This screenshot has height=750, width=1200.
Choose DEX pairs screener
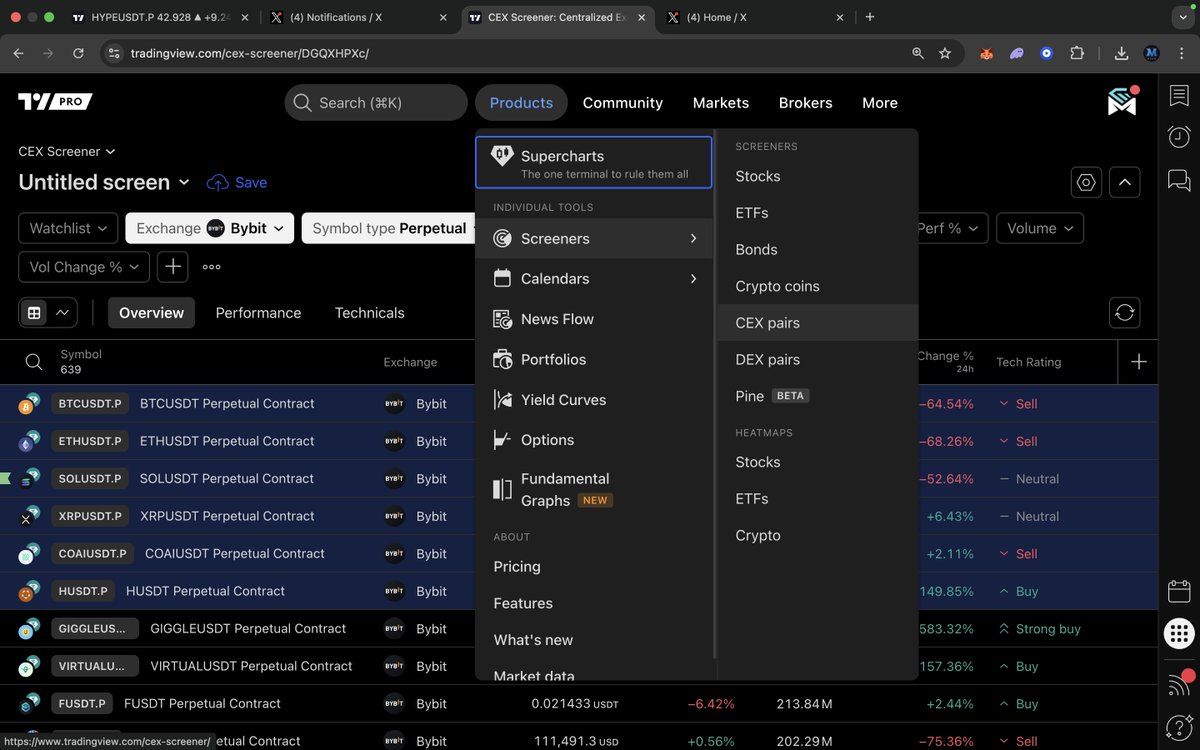pos(818,360)
